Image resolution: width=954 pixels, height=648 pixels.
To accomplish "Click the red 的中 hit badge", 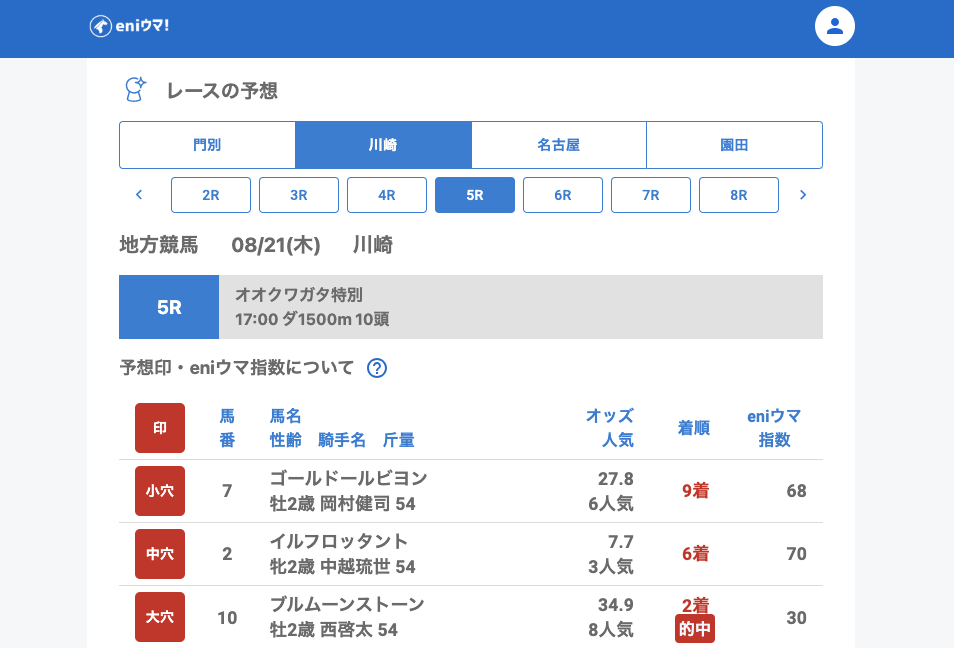I will tap(695, 629).
